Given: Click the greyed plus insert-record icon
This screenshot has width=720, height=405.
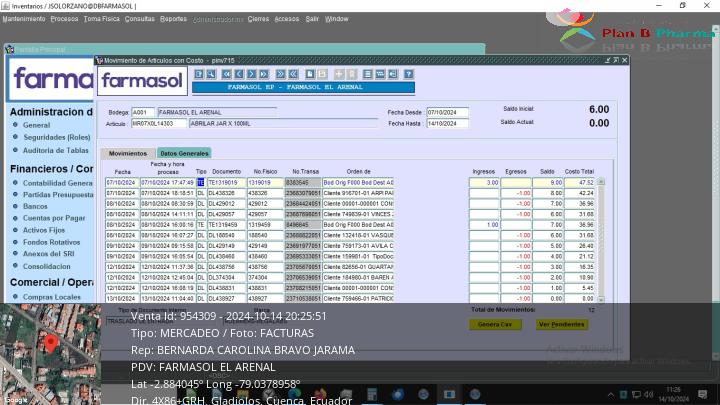Looking at the screenshot, I should point(339,74).
